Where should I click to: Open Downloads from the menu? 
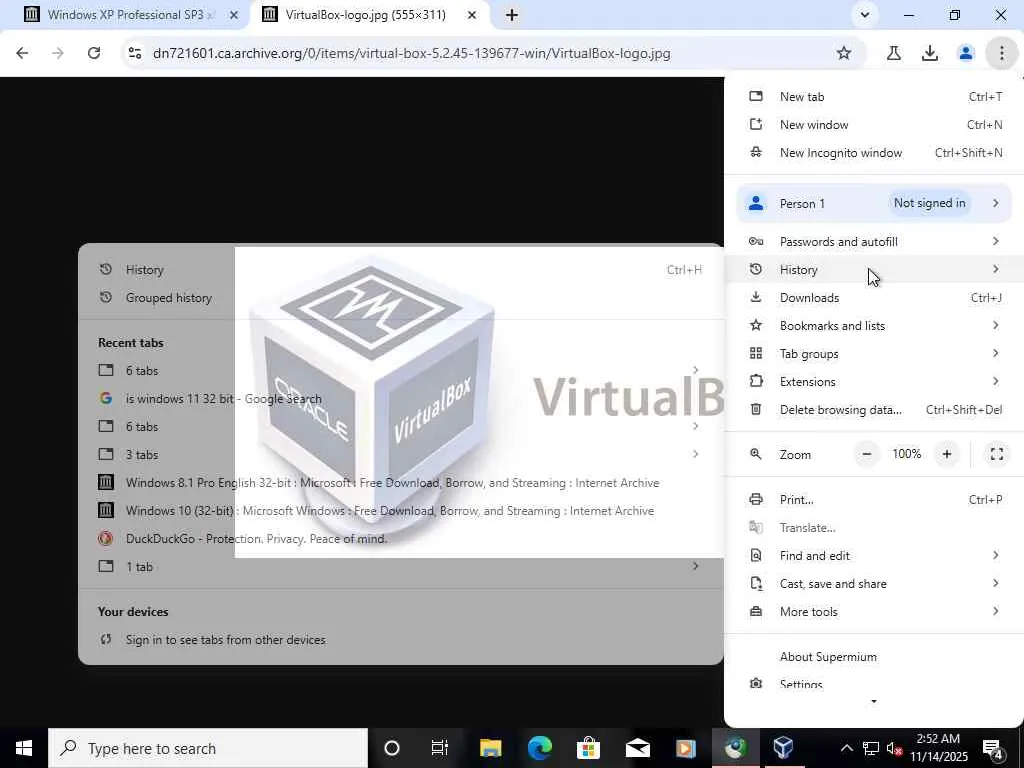click(x=874, y=298)
